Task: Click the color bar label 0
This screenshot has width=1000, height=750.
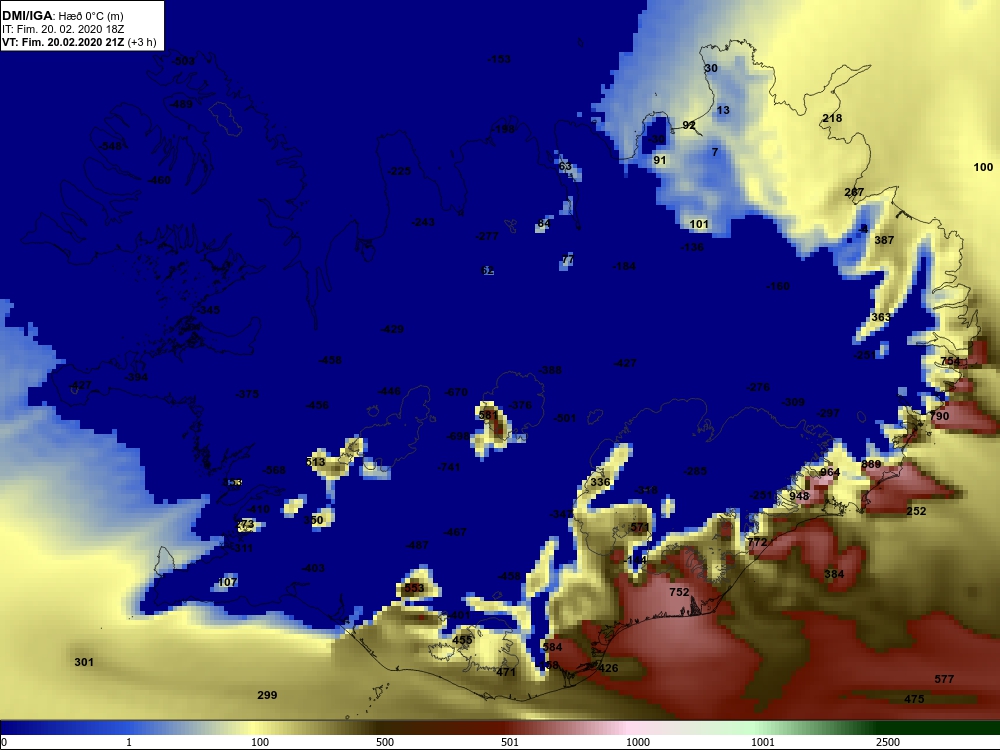Action: tap(4, 742)
